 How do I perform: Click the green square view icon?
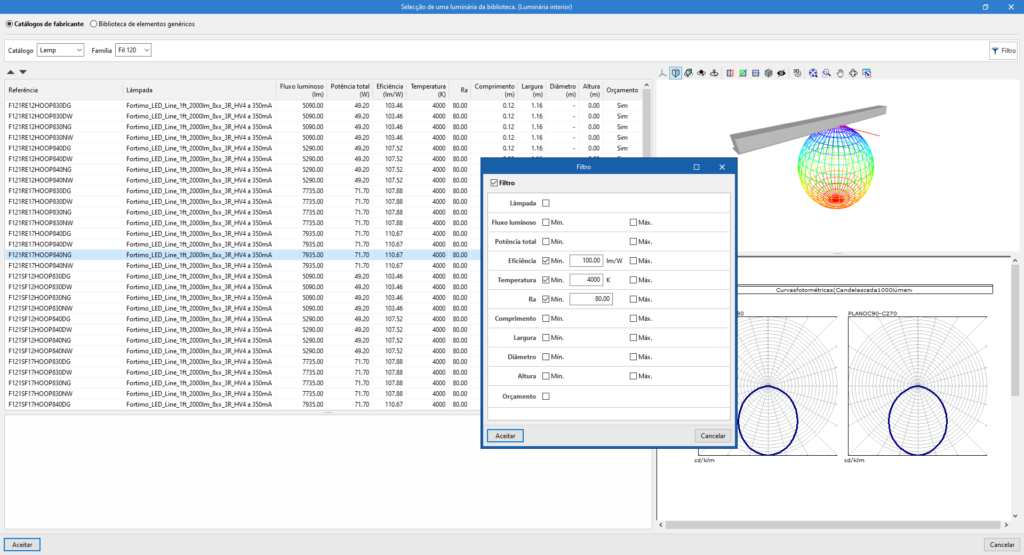click(742, 73)
